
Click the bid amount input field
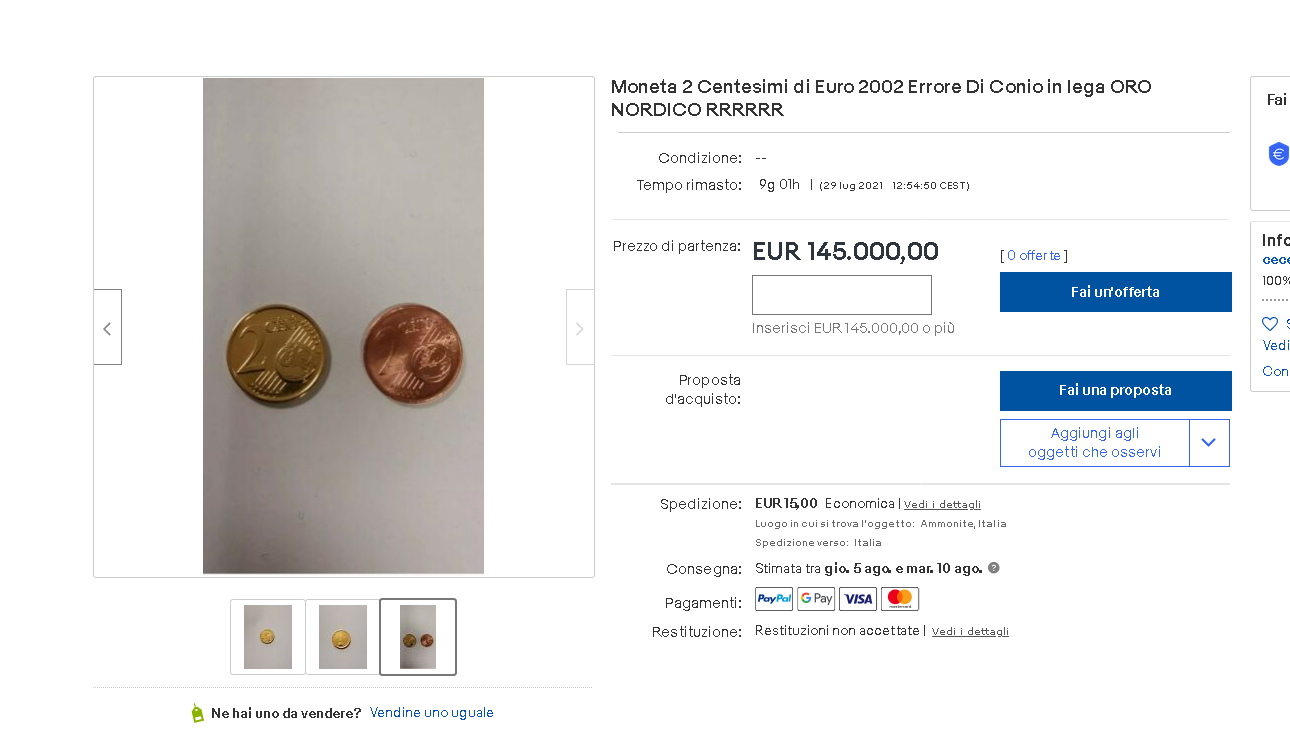click(x=842, y=295)
